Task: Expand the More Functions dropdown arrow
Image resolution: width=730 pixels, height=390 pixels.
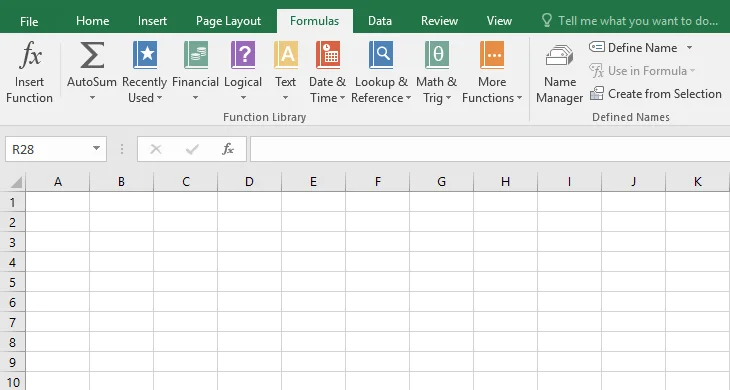Action: coord(519,98)
